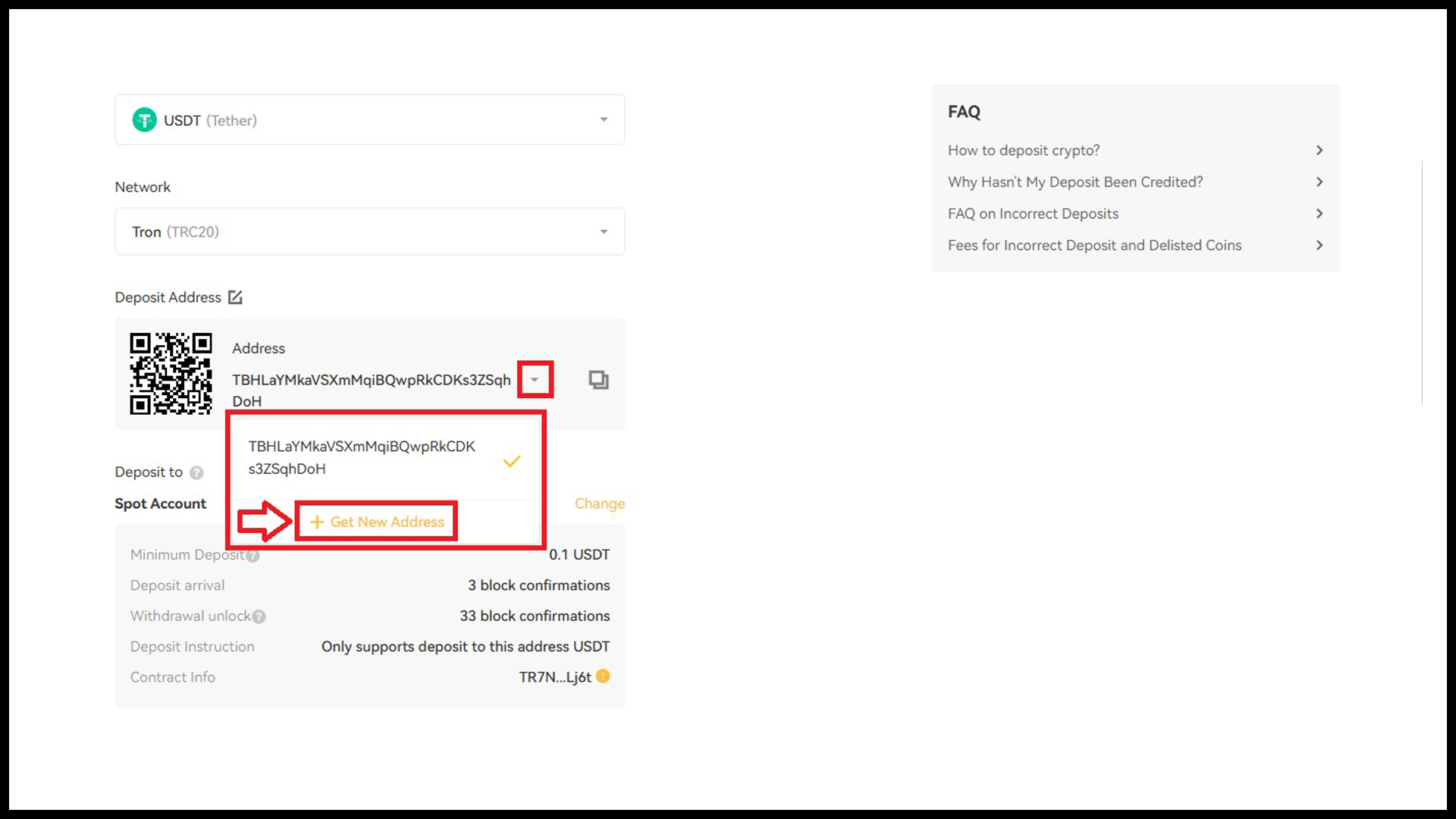Click the main deposit address text TBHLaYMka...

point(372,390)
